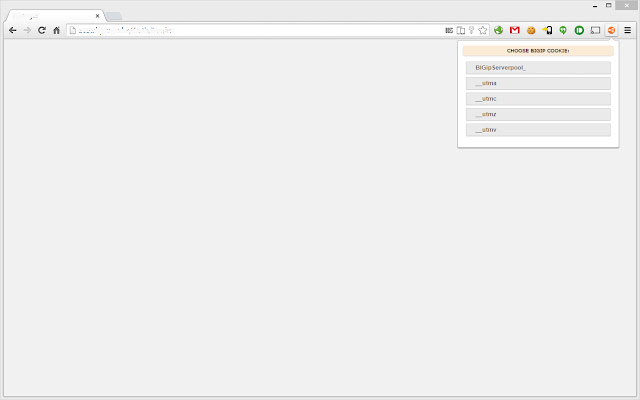
Task: Click the forward navigation arrow
Action: [27, 30]
